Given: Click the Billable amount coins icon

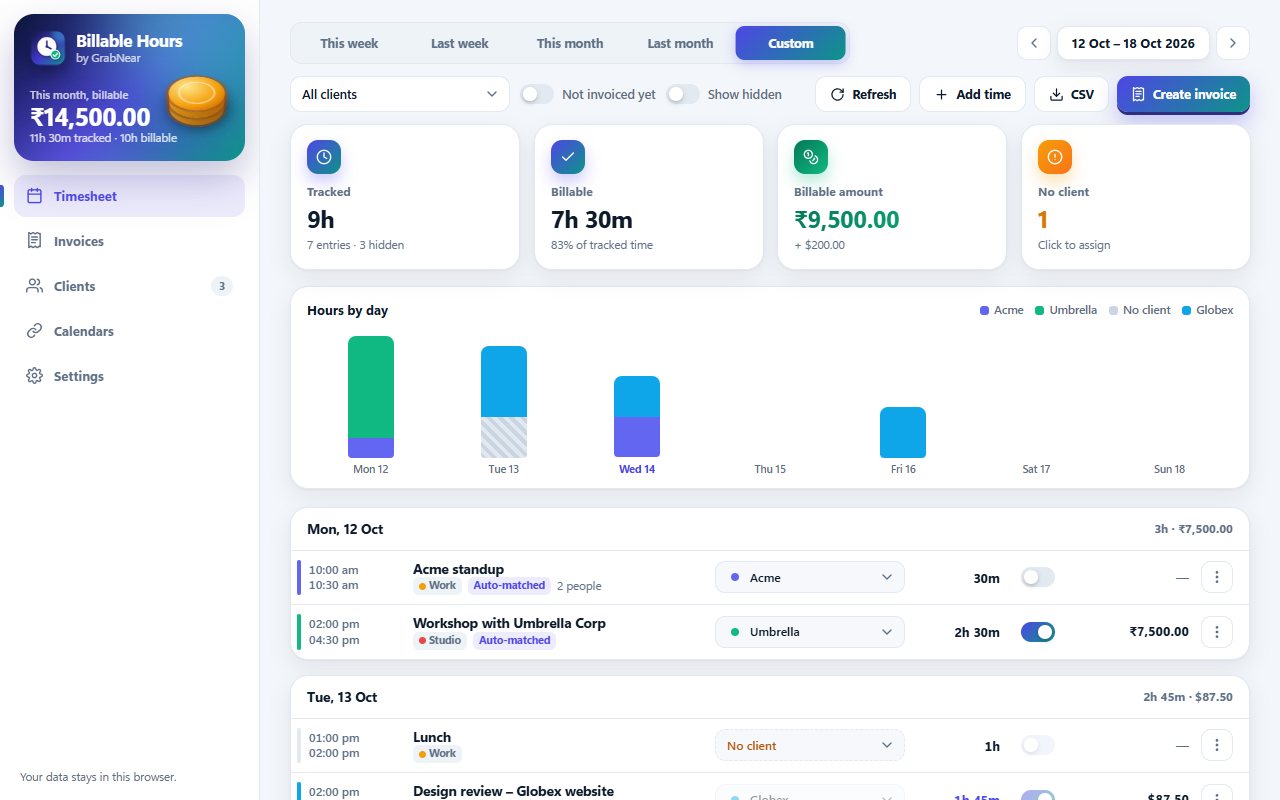Looking at the screenshot, I should 811,157.
